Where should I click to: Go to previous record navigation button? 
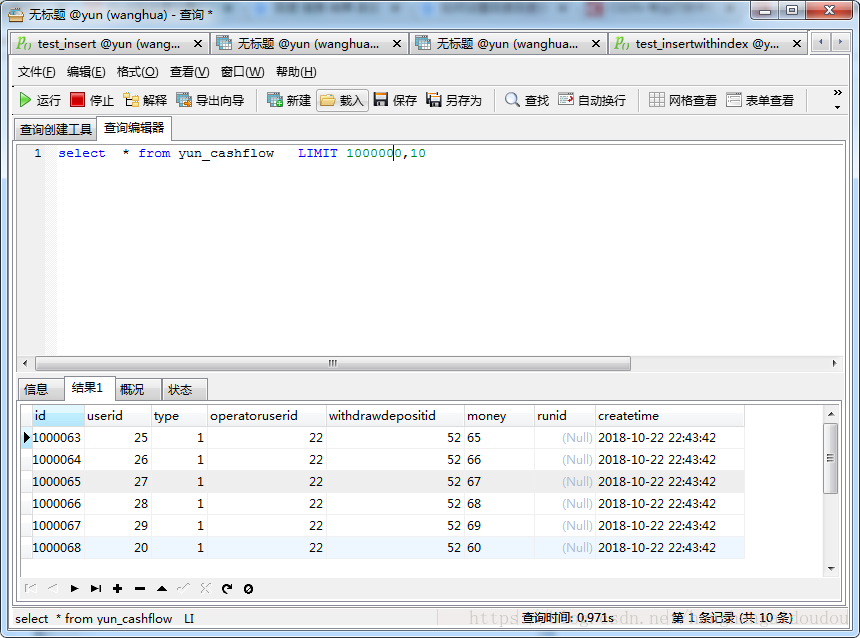click(53, 589)
